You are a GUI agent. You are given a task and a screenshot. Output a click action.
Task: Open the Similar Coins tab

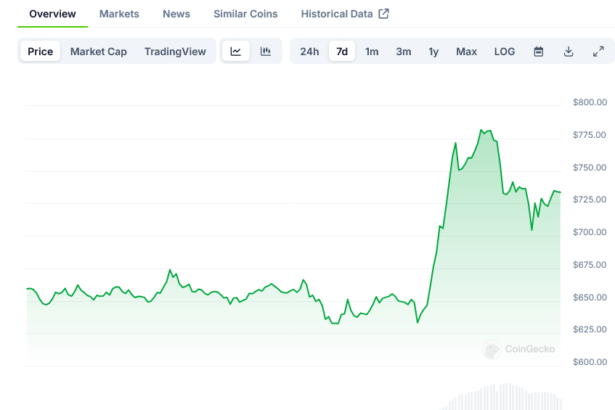click(x=246, y=14)
